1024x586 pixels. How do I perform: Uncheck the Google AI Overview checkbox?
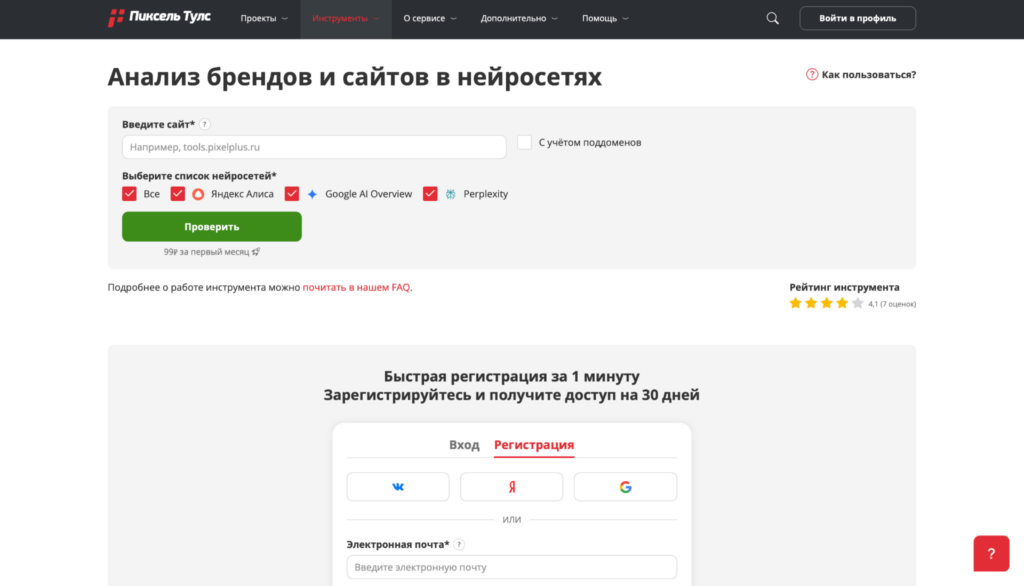292,194
